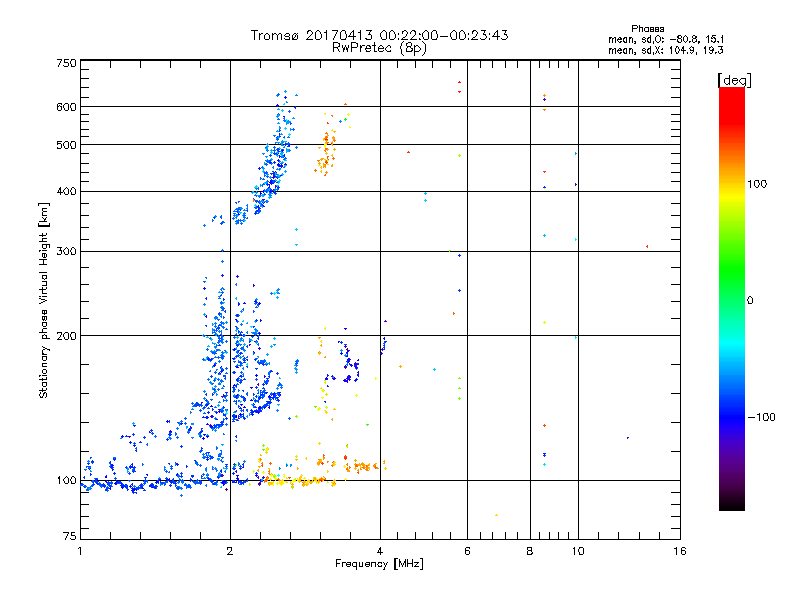Click the y-axis tick label '500'
This screenshot has height=600, width=800.
pos(67,145)
